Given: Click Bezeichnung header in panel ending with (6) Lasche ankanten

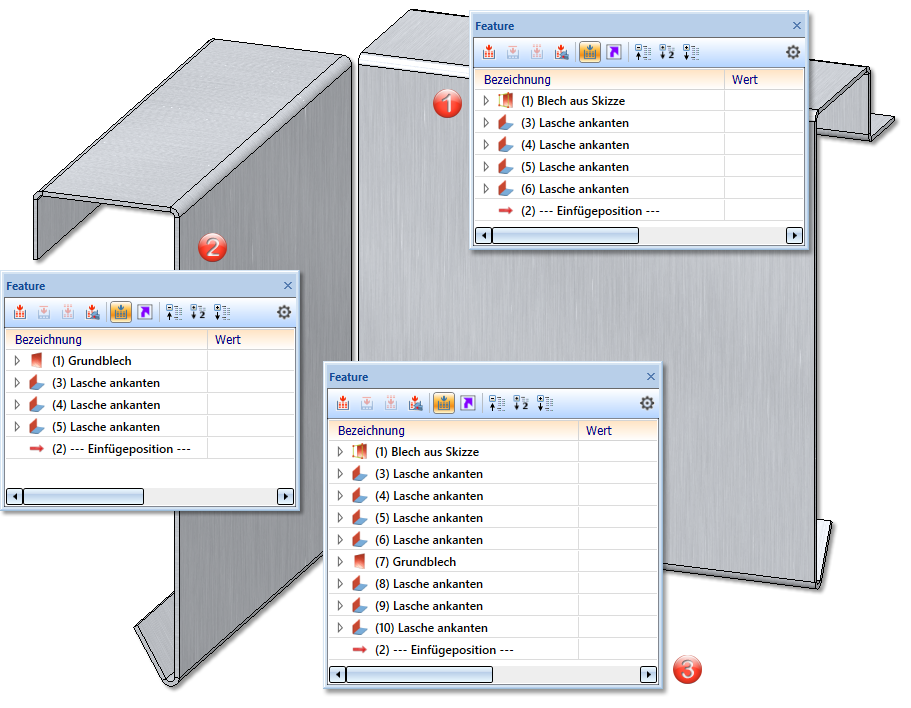Looking at the screenshot, I should (600, 80).
